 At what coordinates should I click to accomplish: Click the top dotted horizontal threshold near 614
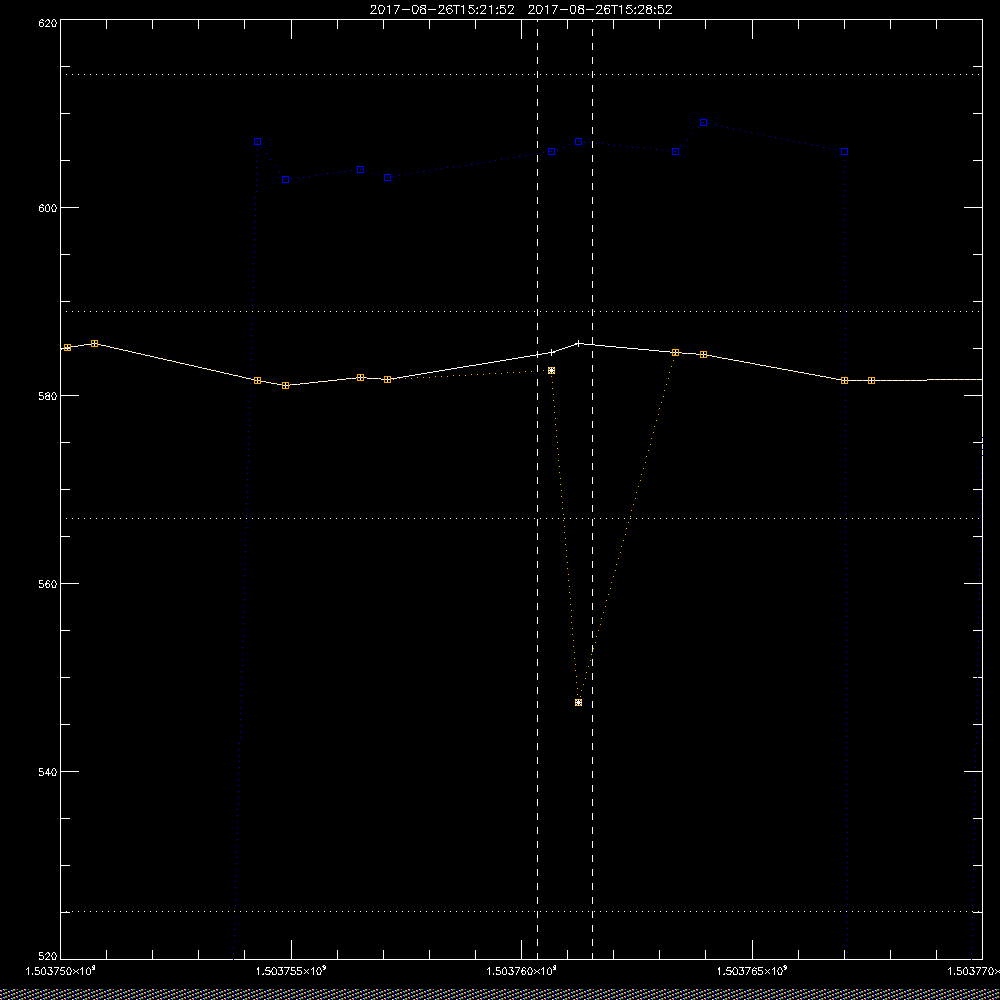[521, 75]
